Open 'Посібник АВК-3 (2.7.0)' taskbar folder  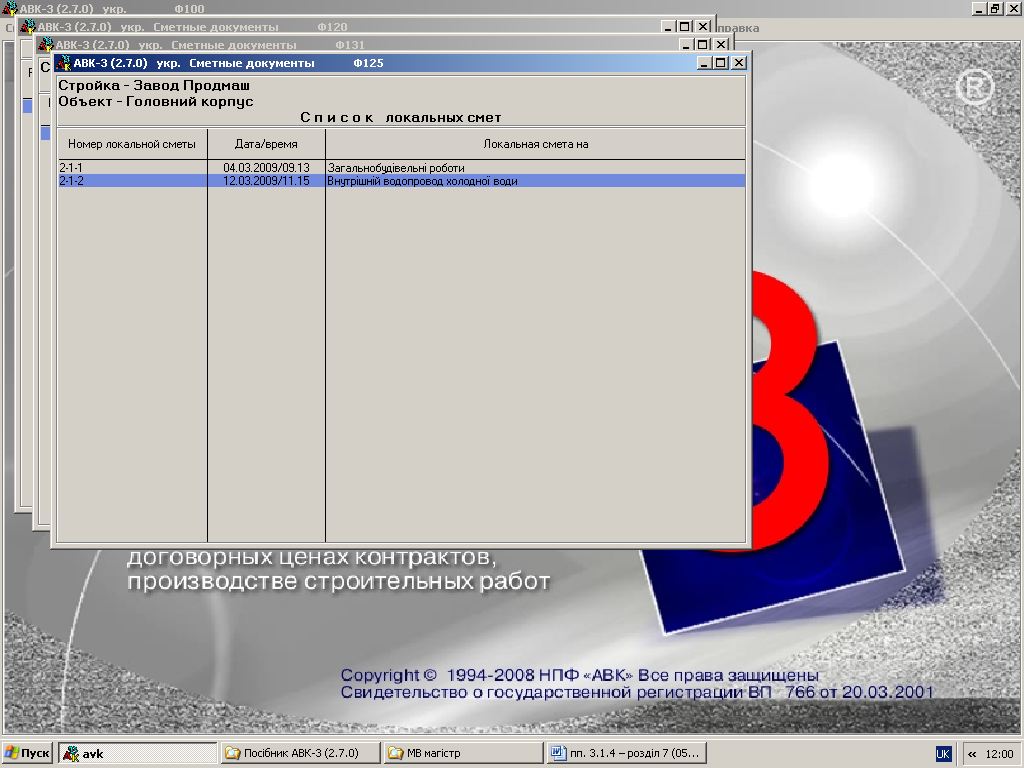[300, 753]
